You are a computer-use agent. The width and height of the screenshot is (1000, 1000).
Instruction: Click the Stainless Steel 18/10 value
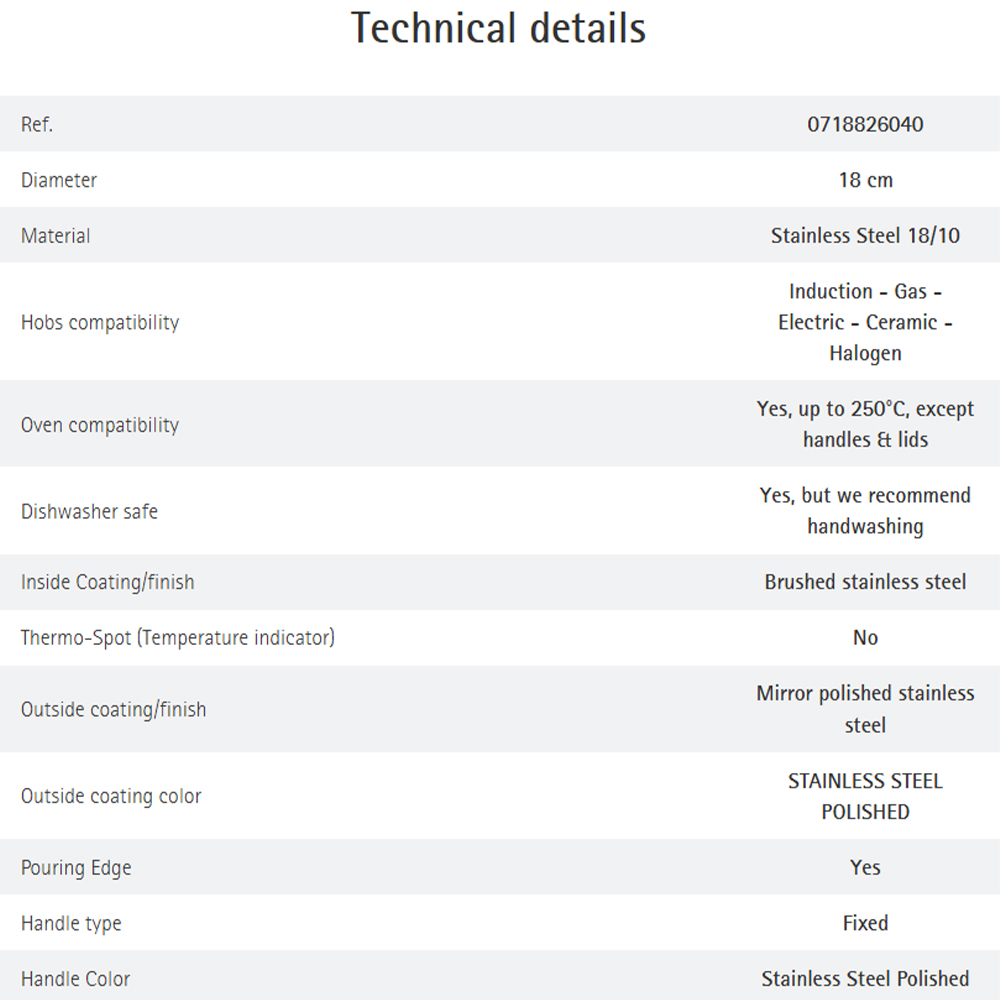point(865,235)
